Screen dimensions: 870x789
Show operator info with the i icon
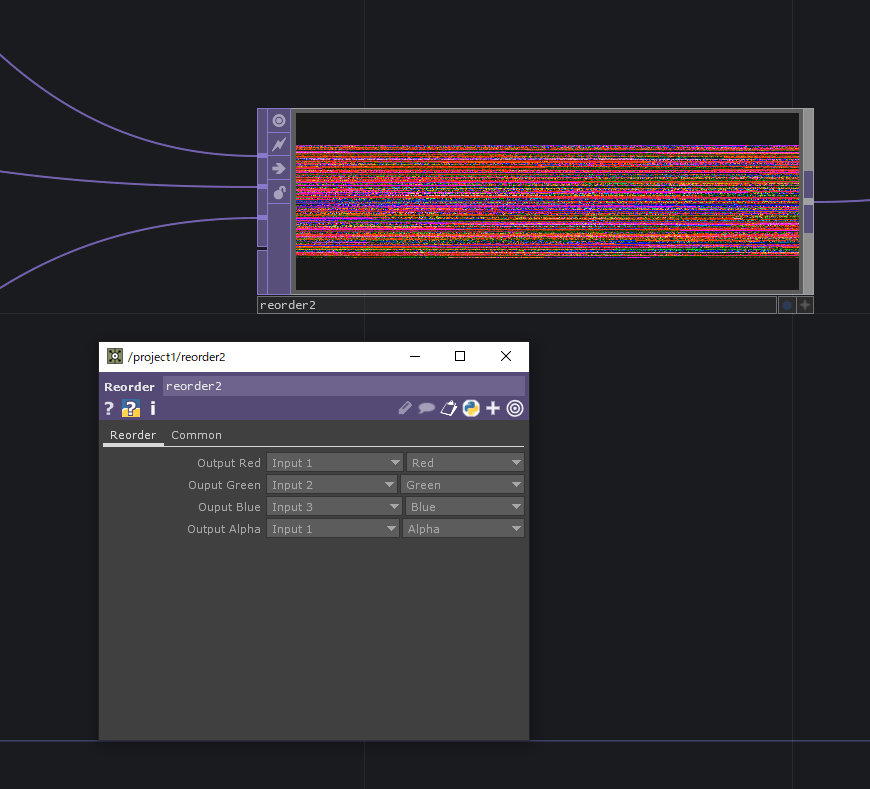click(153, 409)
